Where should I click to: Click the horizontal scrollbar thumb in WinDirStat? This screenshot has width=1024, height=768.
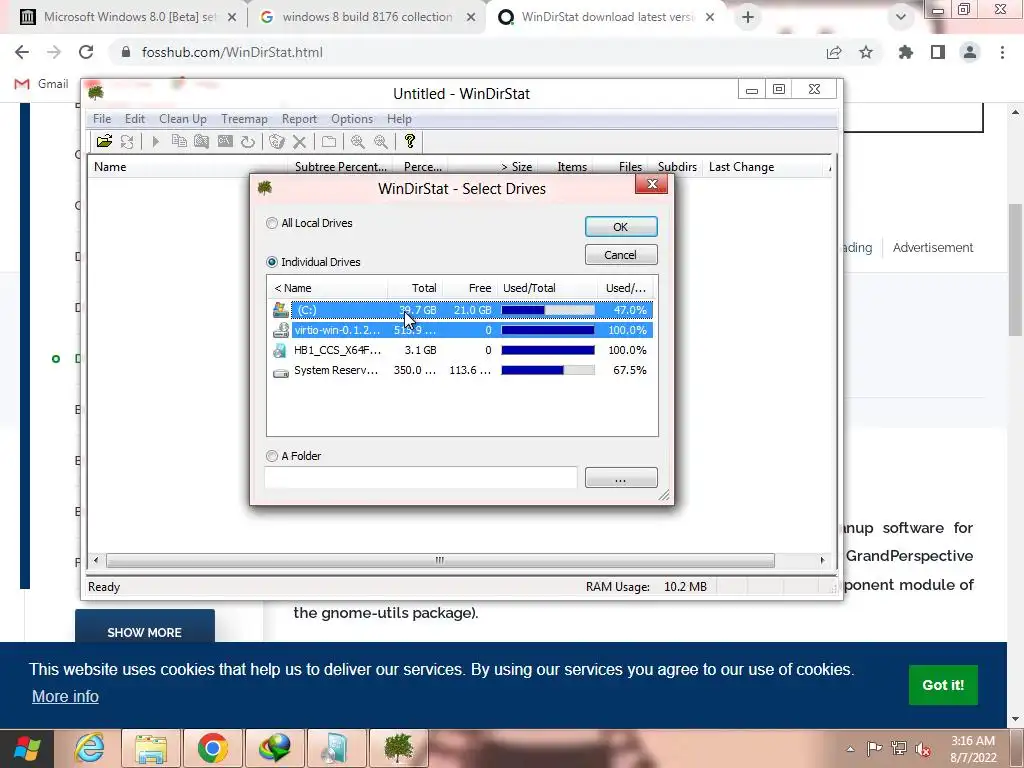pyautogui.click(x=440, y=560)
